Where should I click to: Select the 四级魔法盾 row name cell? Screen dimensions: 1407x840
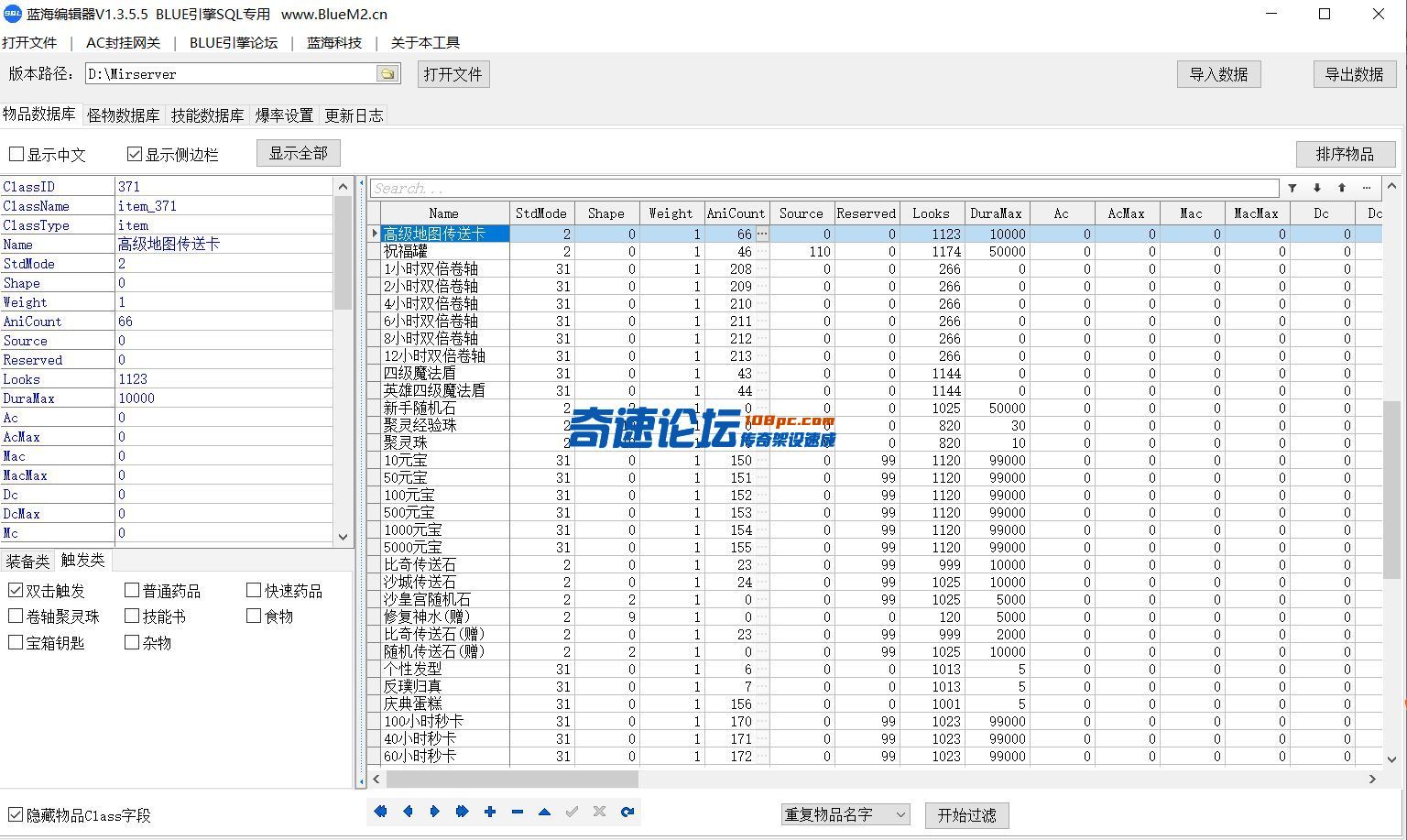pyautogui.click(x=445, y=373)
